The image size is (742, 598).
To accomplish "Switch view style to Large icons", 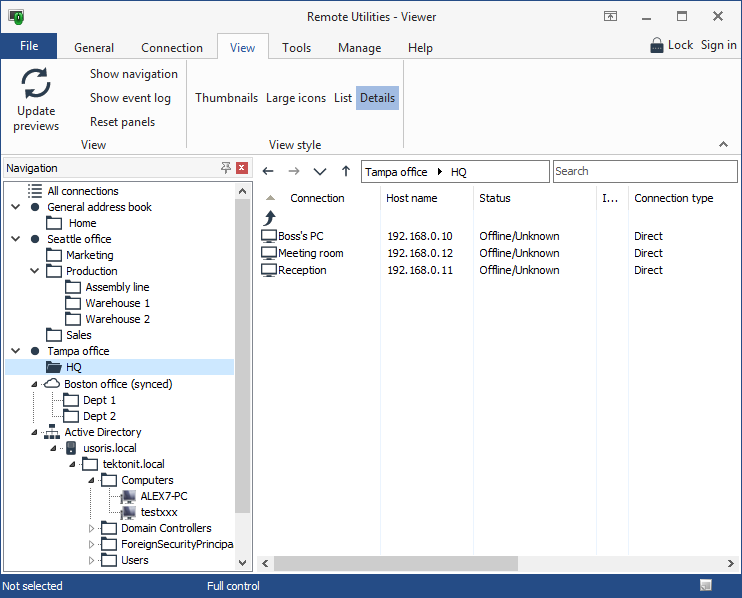I will coord(296,98).
